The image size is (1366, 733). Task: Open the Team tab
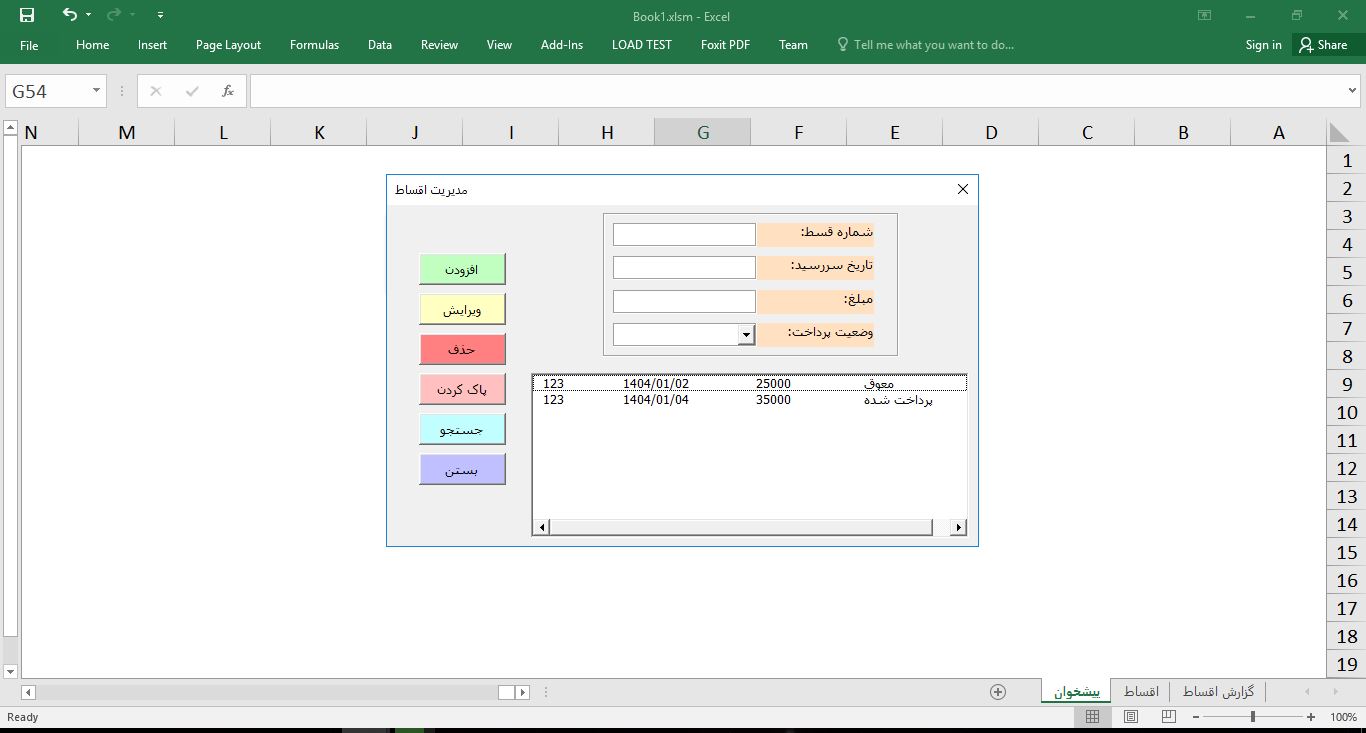(x=793, y=45)
